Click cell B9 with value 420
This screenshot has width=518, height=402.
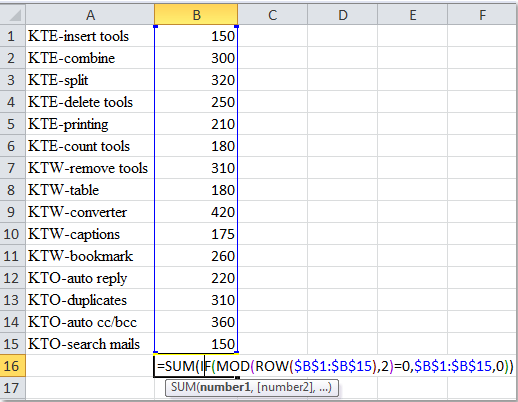pyautogui.click(x=196, y=212)
